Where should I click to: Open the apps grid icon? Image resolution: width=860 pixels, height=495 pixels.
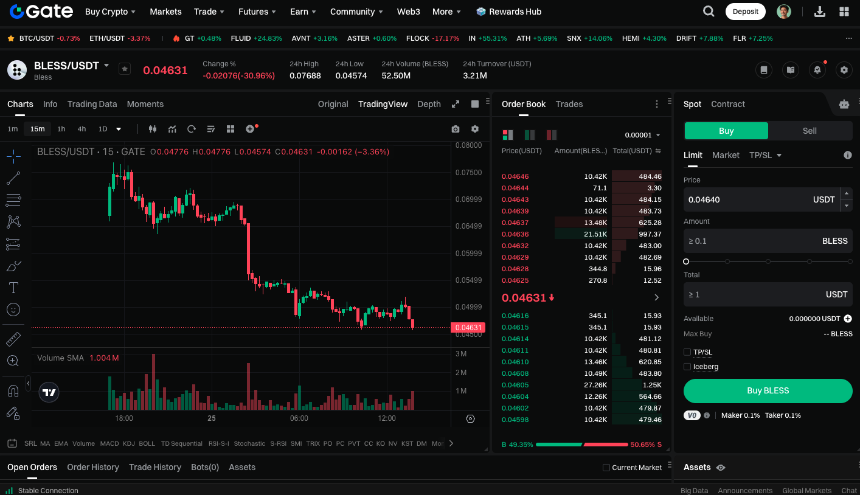point(844,12)
